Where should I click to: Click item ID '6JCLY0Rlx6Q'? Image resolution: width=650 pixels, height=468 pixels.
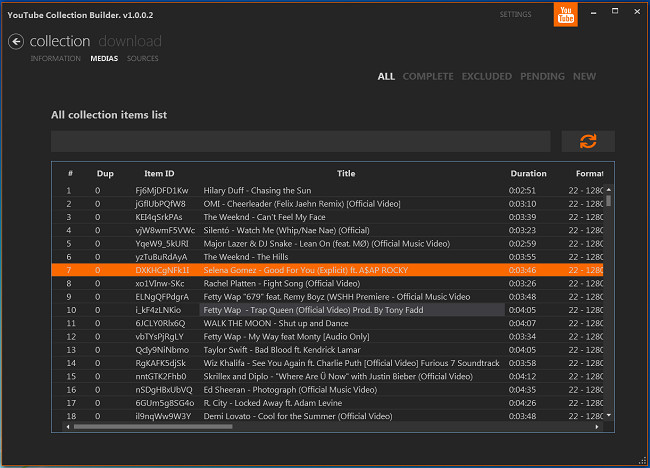click(160, 323)
